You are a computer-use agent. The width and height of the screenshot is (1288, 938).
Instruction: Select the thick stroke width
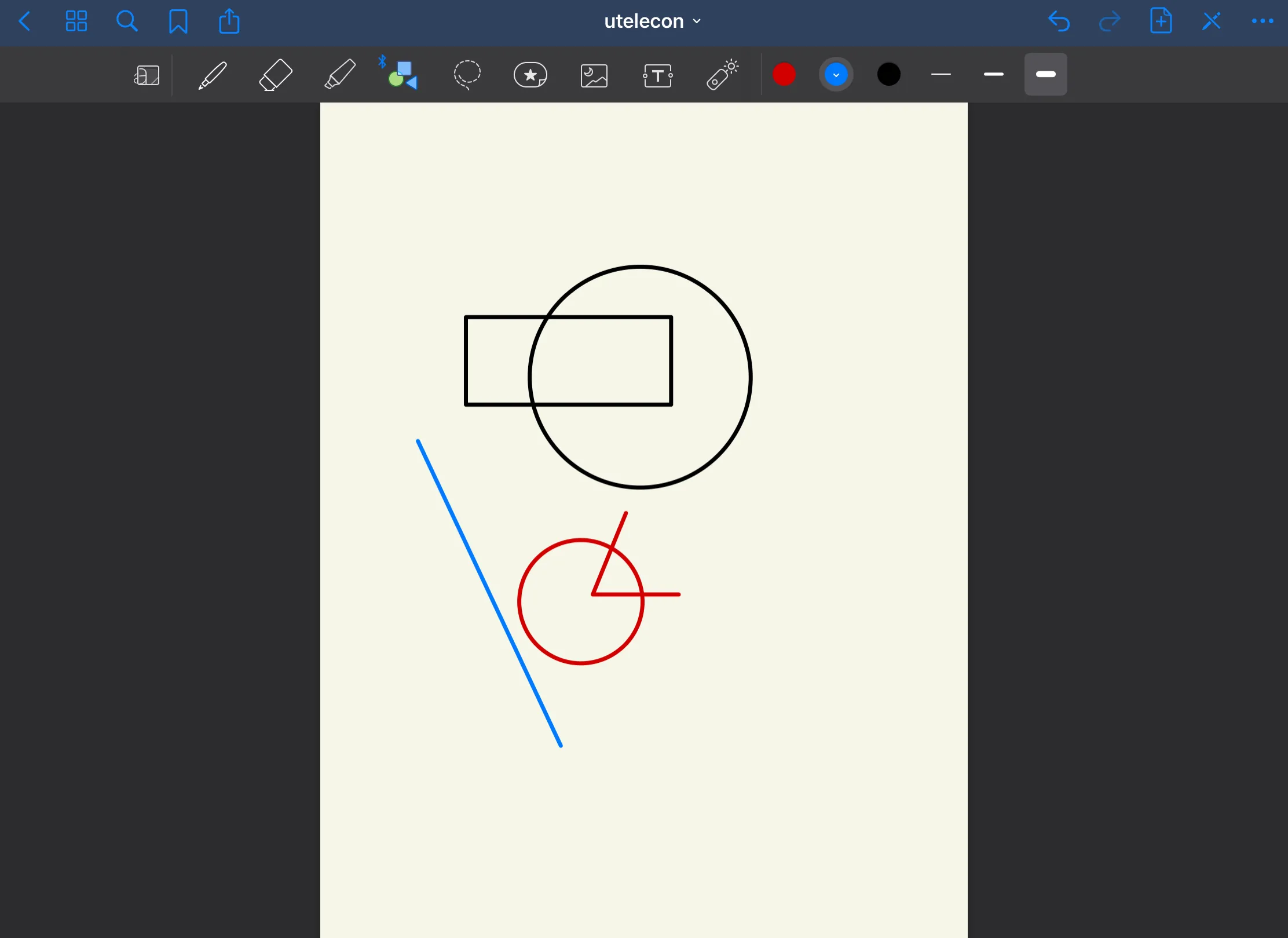tap(1045, 74)
